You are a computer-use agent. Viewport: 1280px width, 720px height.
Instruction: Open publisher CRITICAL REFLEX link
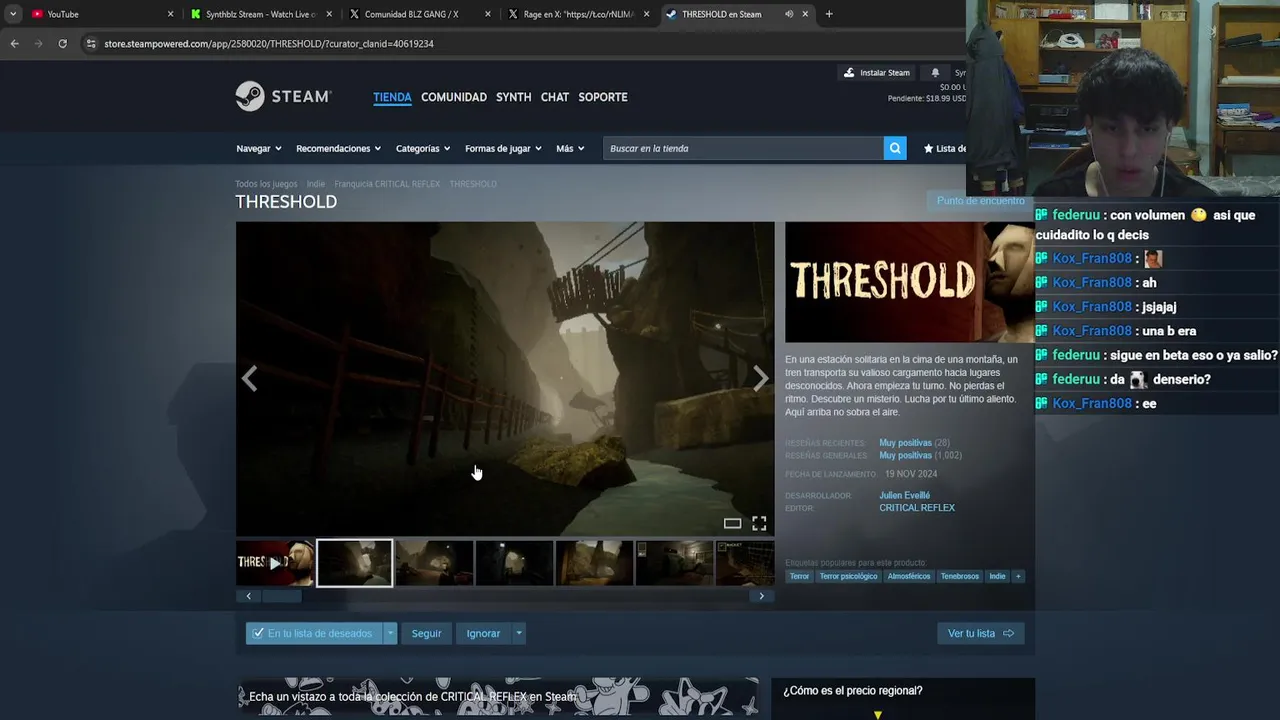pos(917,508)
